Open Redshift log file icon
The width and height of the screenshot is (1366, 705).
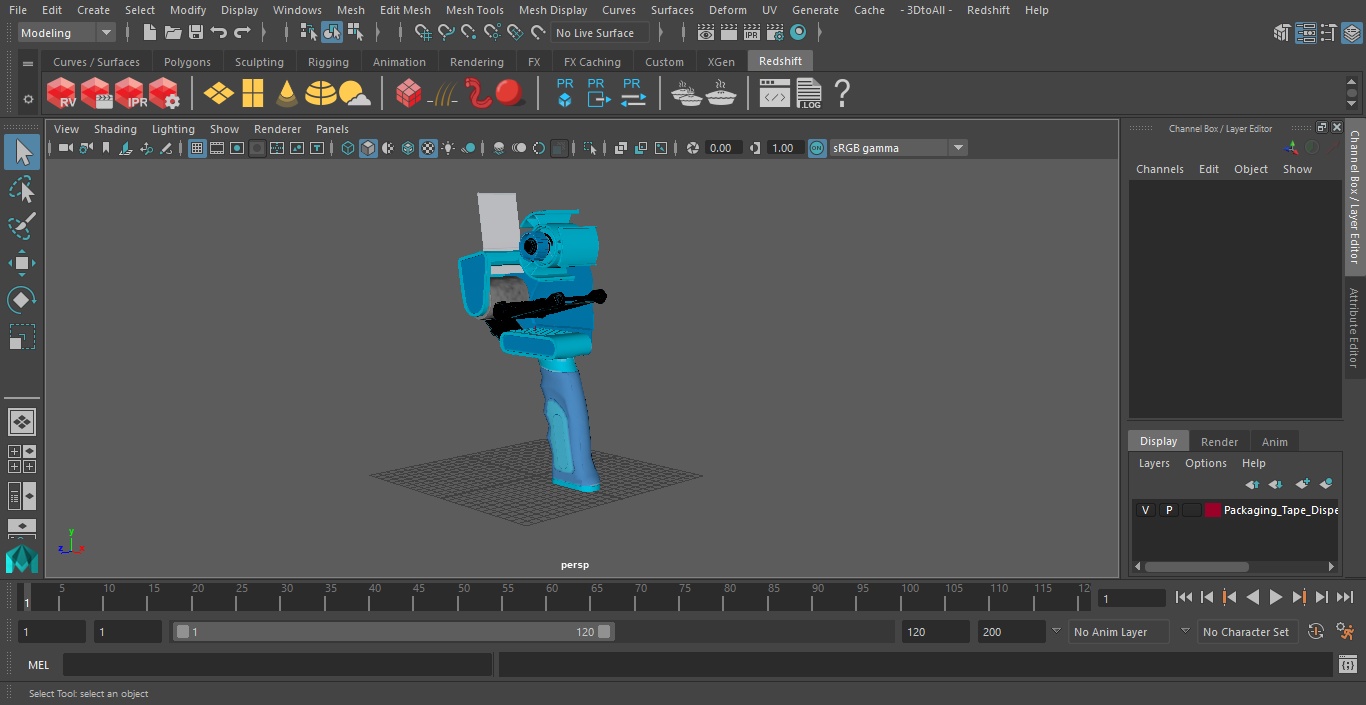(808, 94)
